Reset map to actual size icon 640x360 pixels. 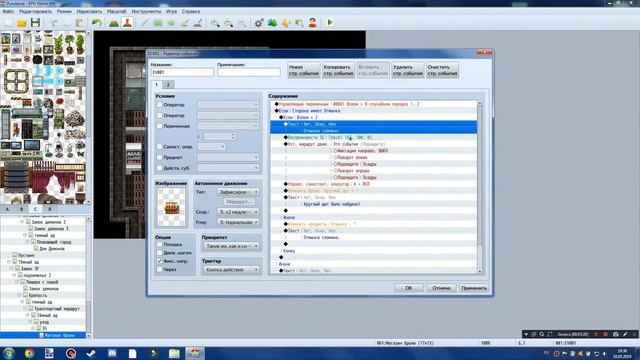click(242, 22)
